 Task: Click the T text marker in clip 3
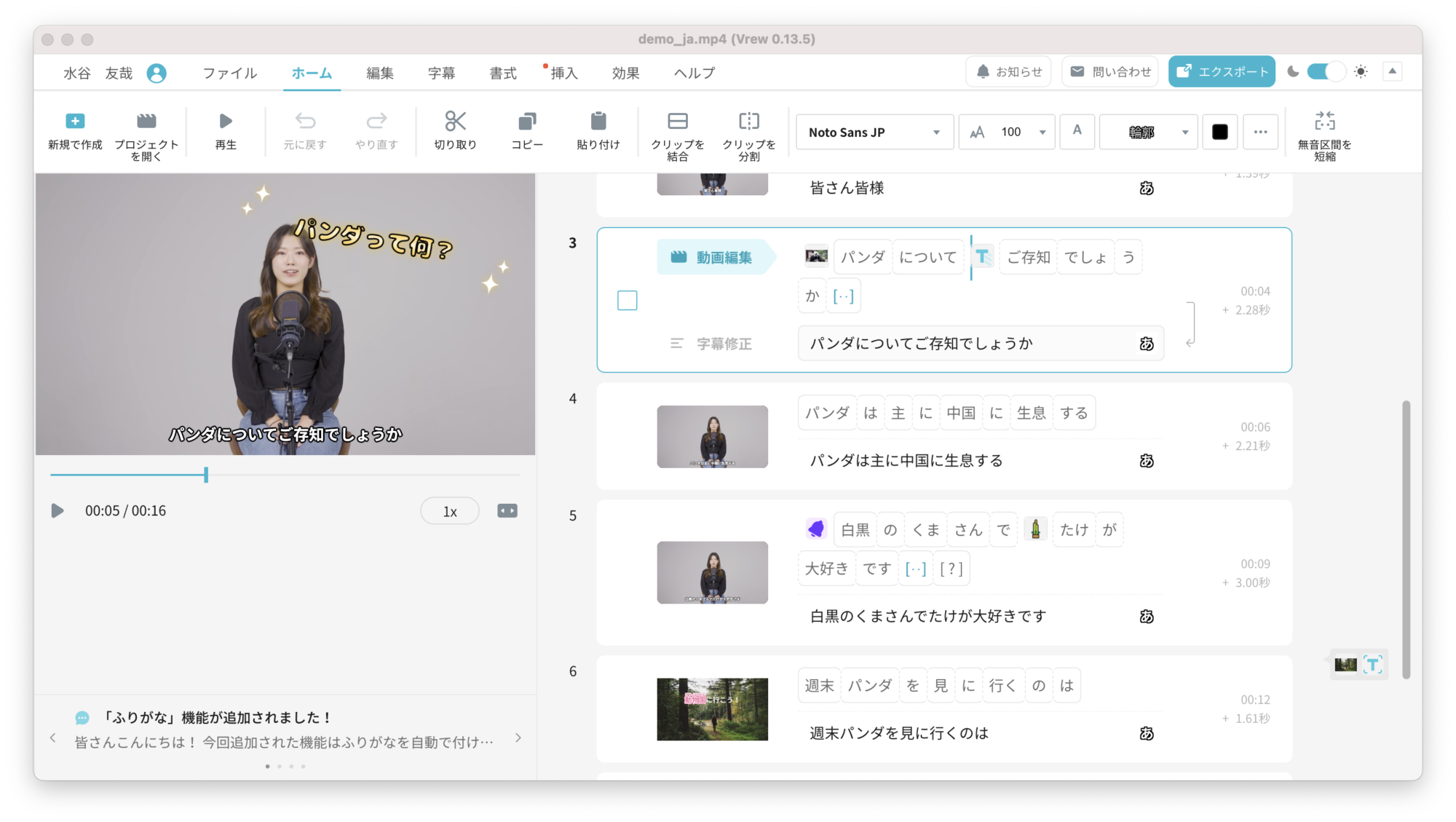coord(983,256)
